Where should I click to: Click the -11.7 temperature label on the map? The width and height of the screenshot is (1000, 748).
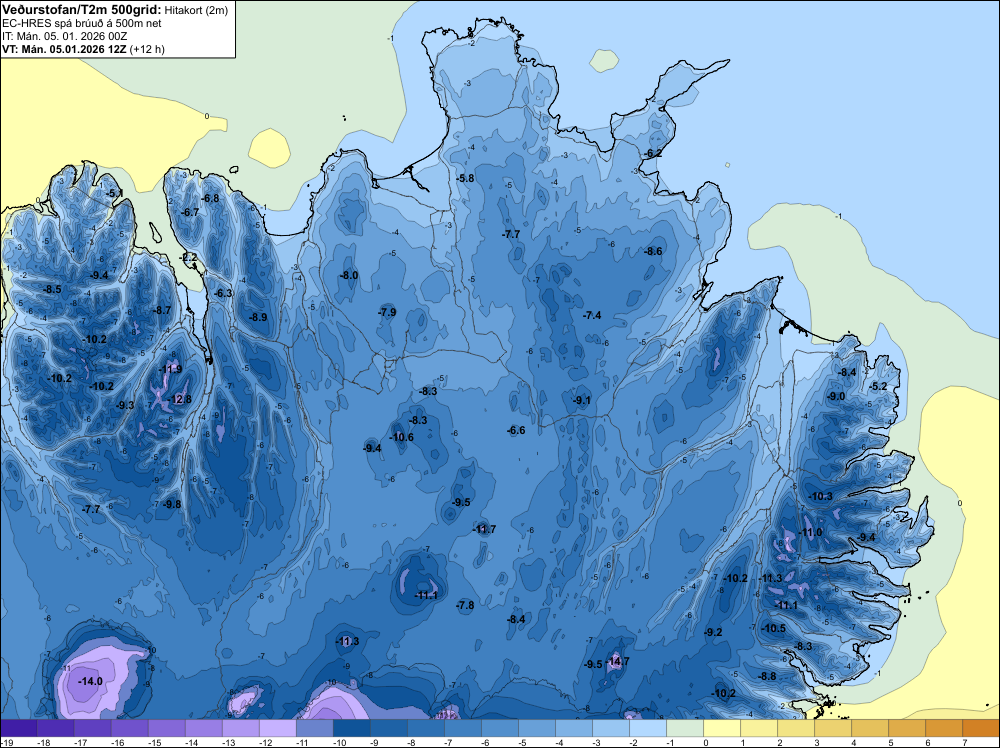(x=484, y=529)
